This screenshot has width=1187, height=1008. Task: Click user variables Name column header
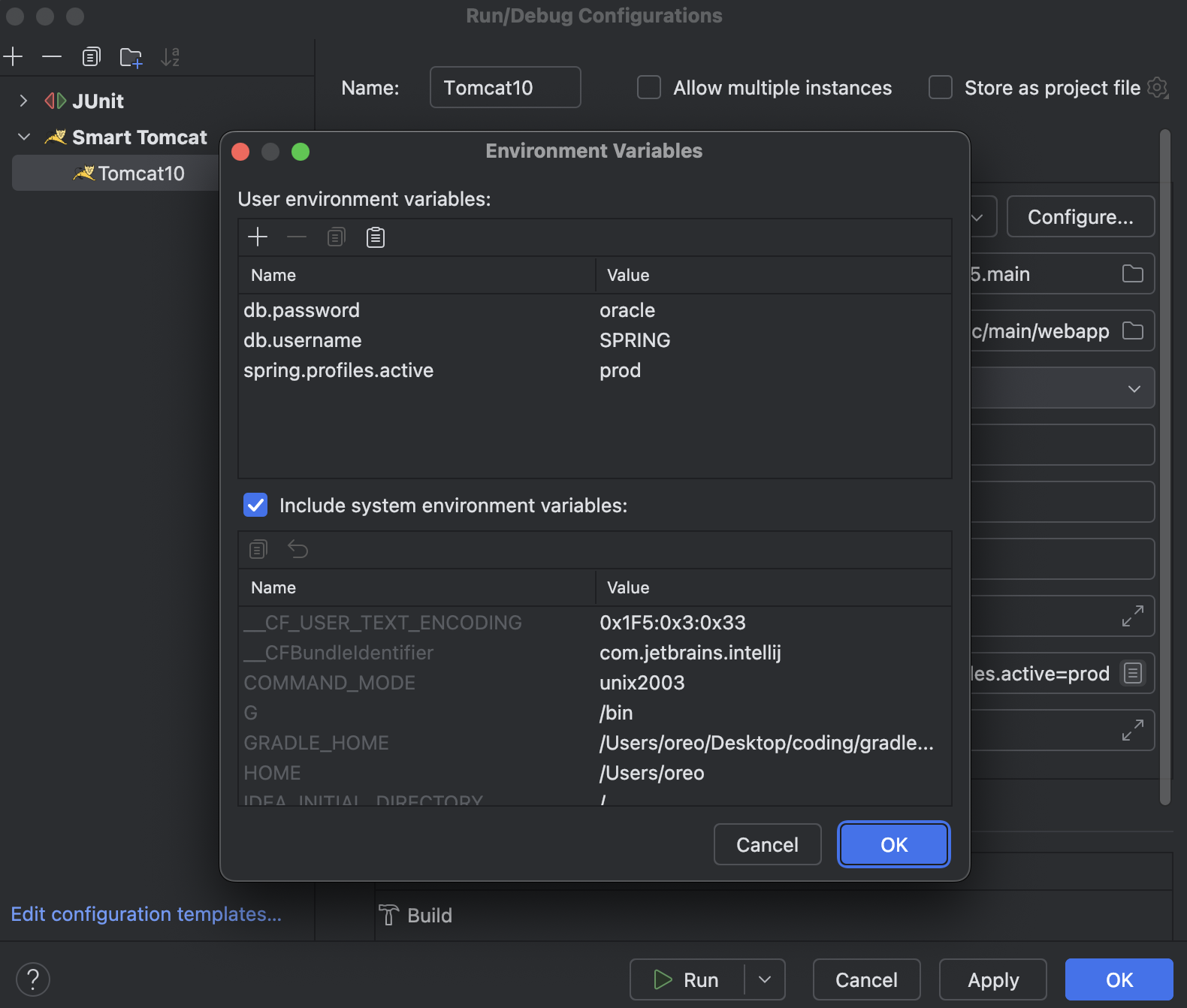pos(417,275)
